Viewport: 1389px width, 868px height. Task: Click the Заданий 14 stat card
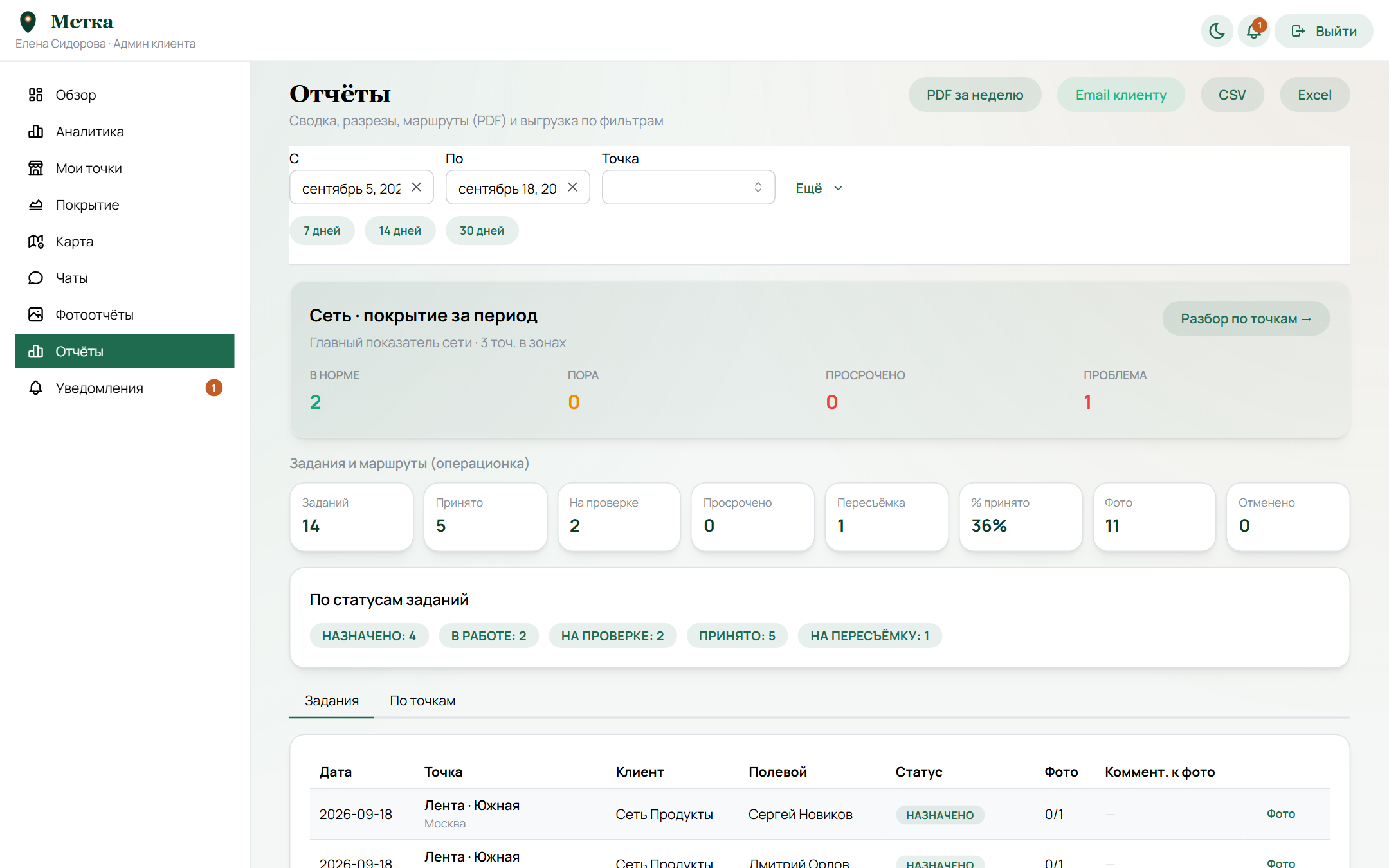click(351, 516)
